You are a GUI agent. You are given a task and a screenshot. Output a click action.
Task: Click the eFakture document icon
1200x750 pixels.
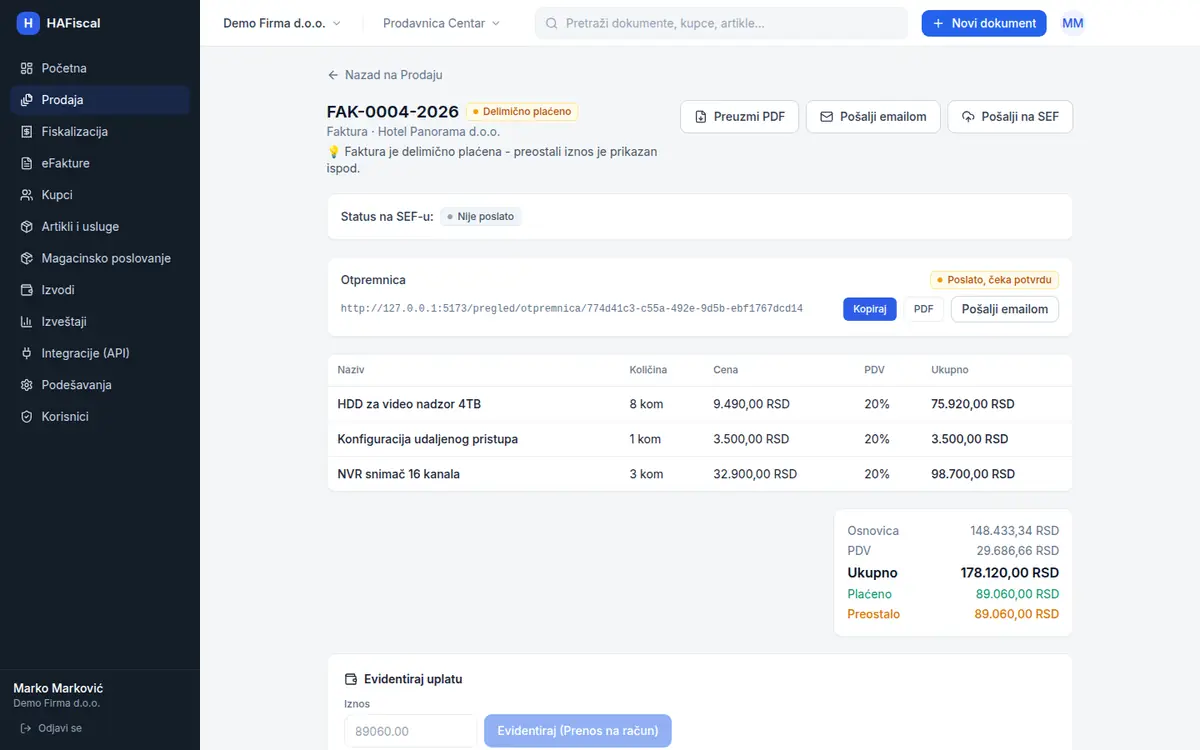[27, 163]
